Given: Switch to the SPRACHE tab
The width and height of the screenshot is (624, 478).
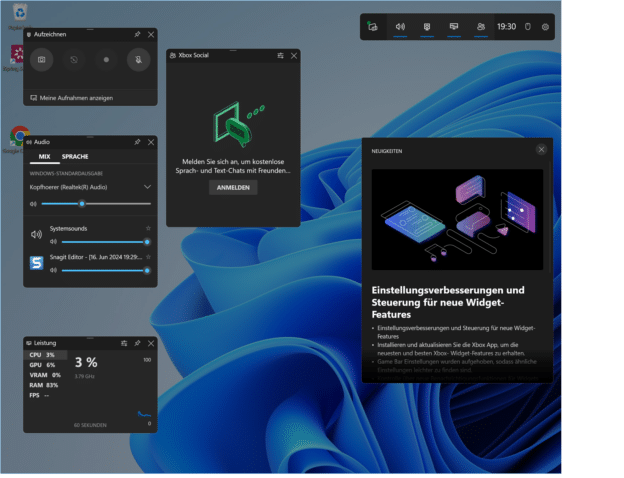Looking at the screenshot, I should 75,157.
